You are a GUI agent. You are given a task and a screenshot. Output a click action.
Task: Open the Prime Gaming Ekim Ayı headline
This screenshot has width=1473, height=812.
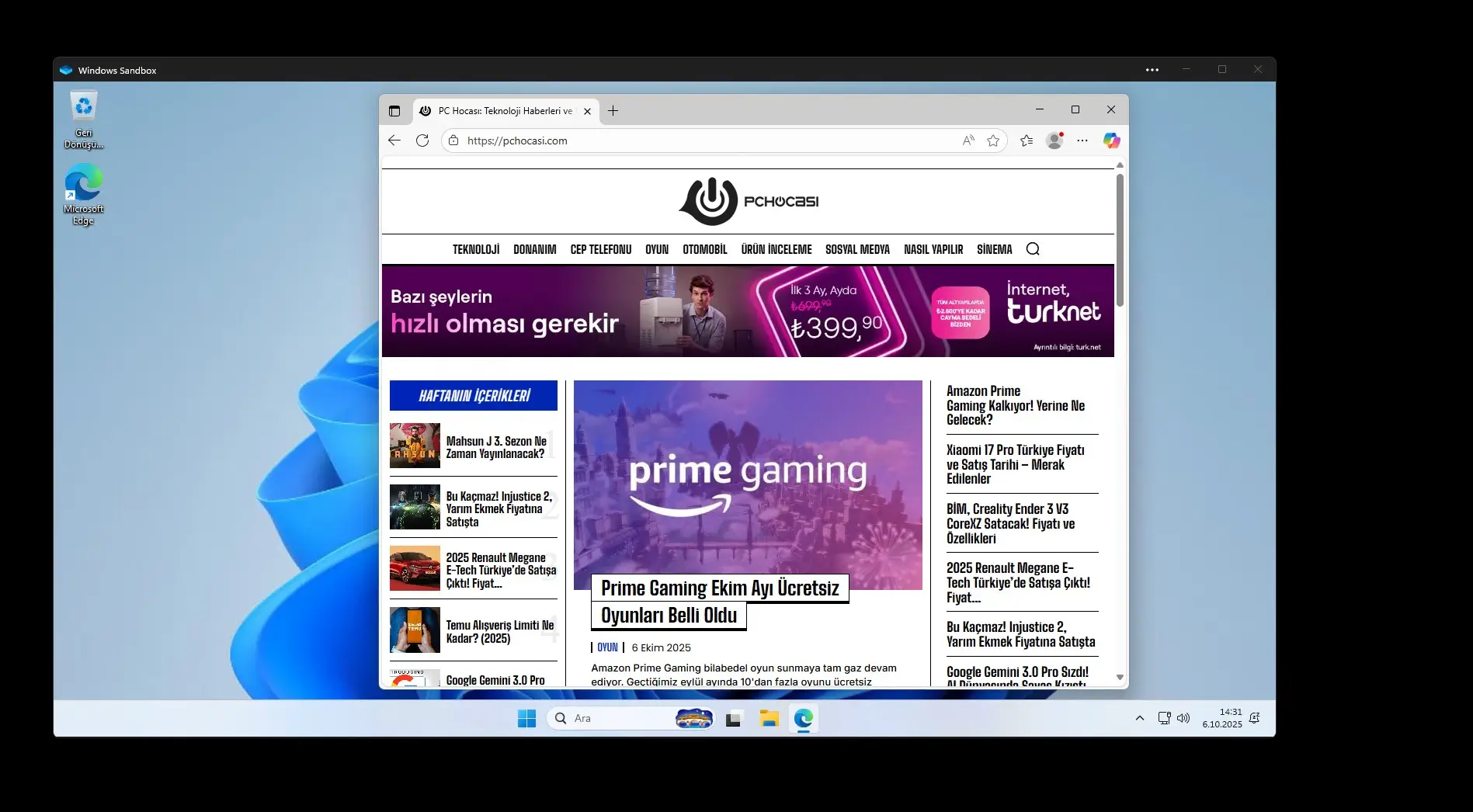(720, 588)
